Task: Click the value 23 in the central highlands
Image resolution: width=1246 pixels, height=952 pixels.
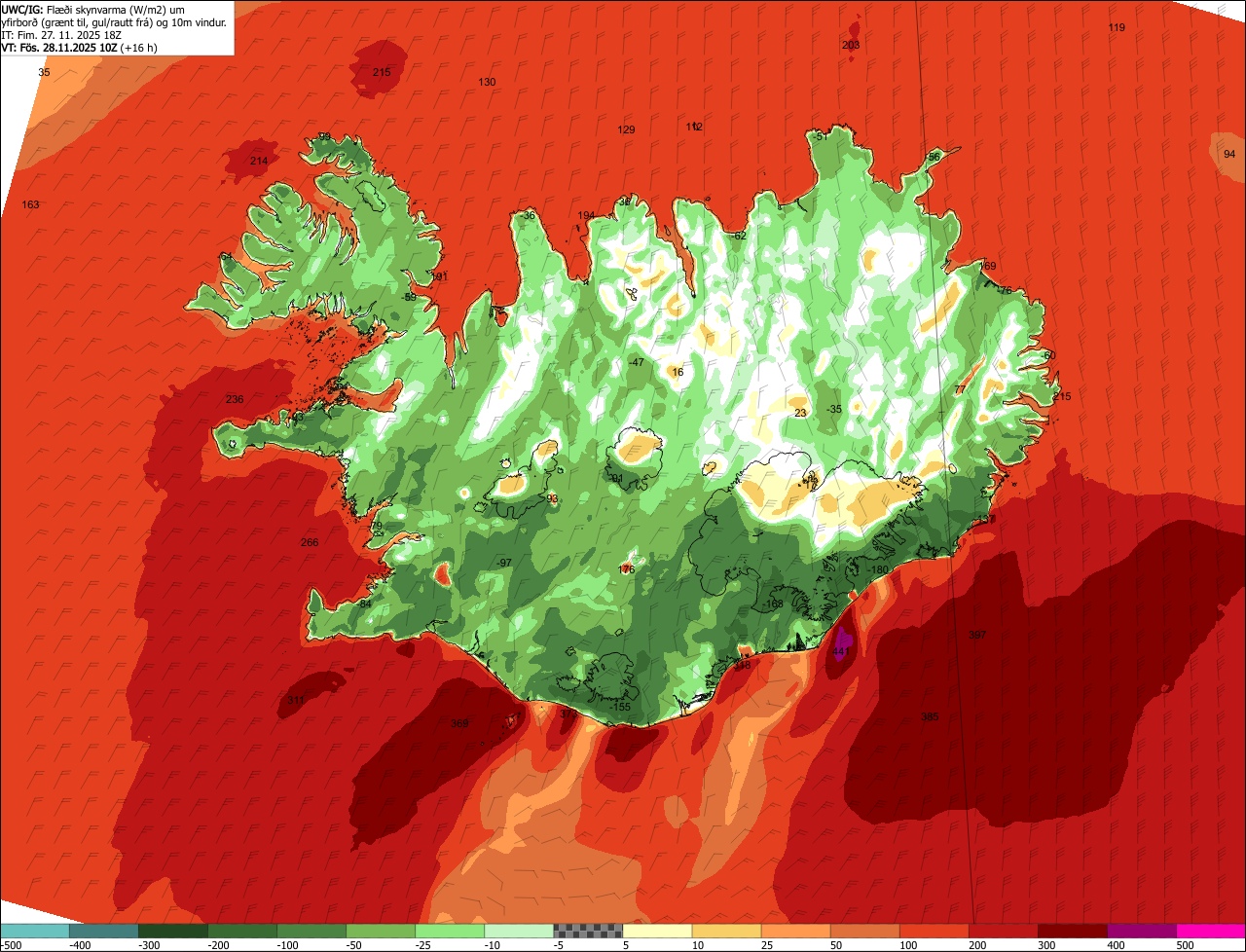Action: tap(800, 413)
